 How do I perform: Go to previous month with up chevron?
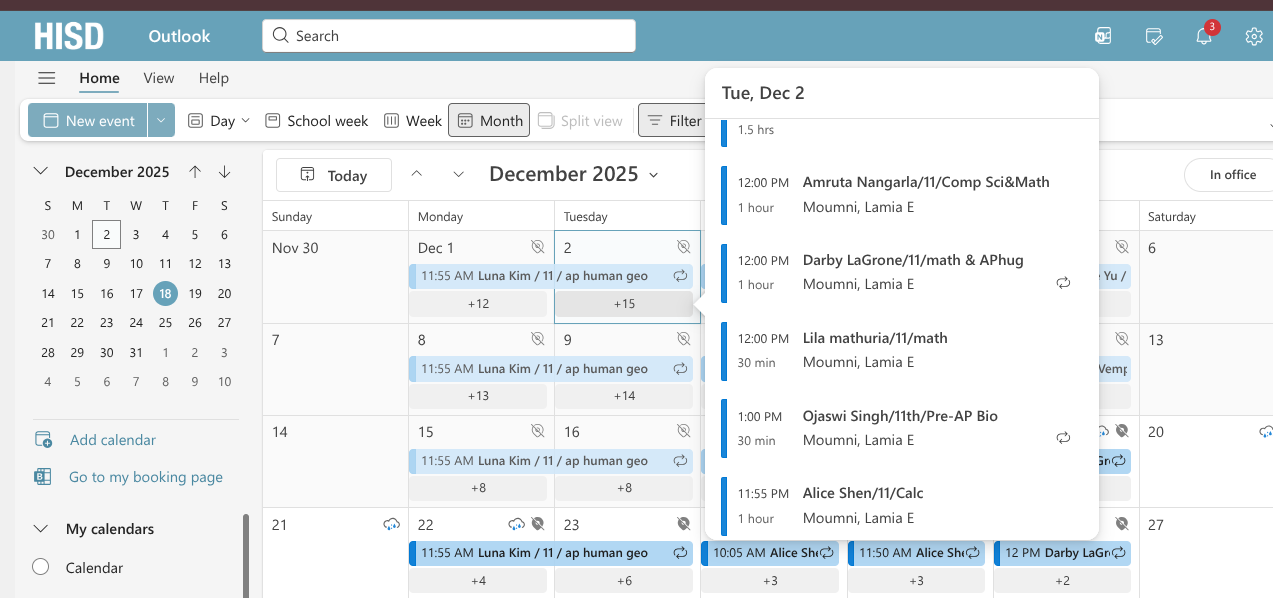(417, 175)
